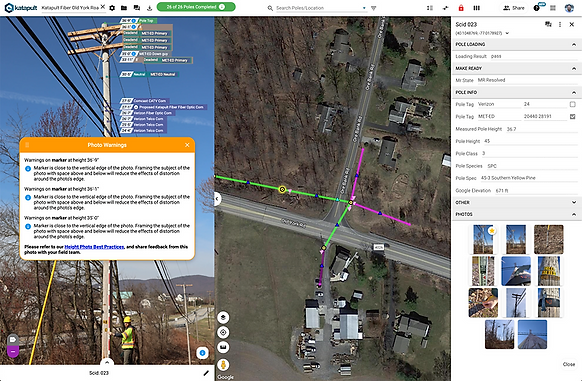Click the Share button
Screen dimensions: 582x381
[x=514, y=8]
